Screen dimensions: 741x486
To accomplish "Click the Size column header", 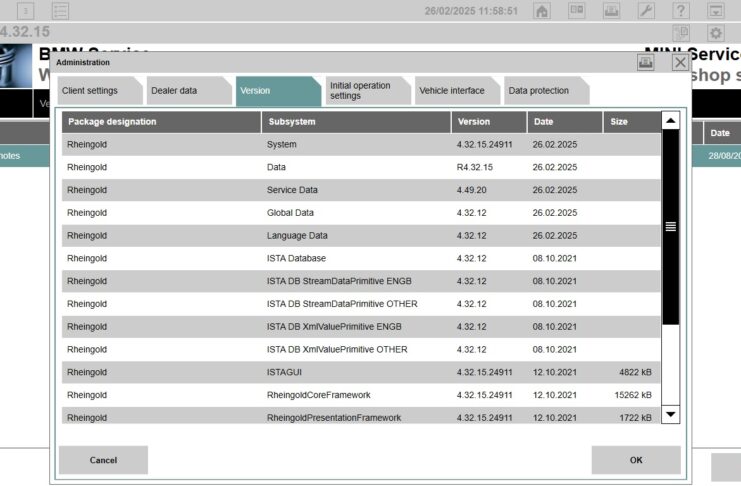I will point(632,122).
